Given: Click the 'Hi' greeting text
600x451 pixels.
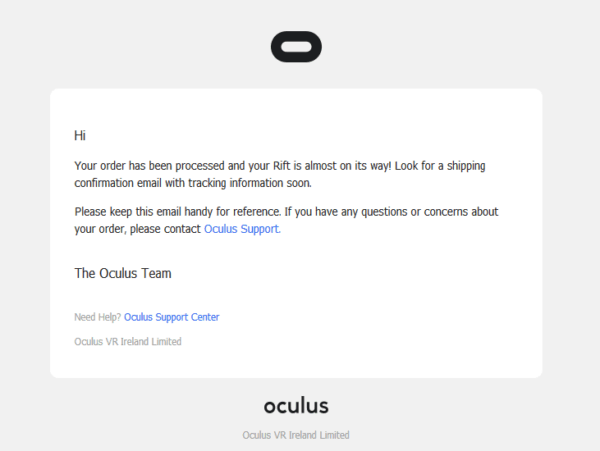Looking at the screenshot, I should pos(80,135).
